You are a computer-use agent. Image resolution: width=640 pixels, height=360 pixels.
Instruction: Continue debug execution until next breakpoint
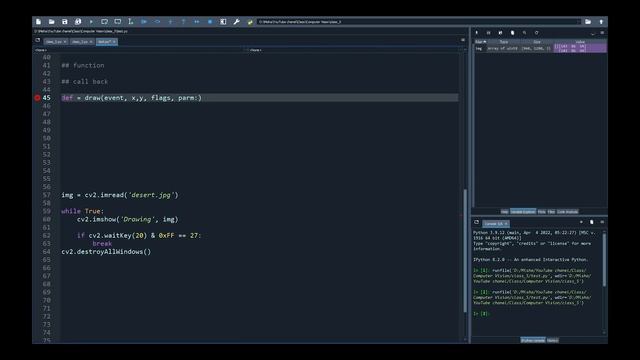point(197,22)
